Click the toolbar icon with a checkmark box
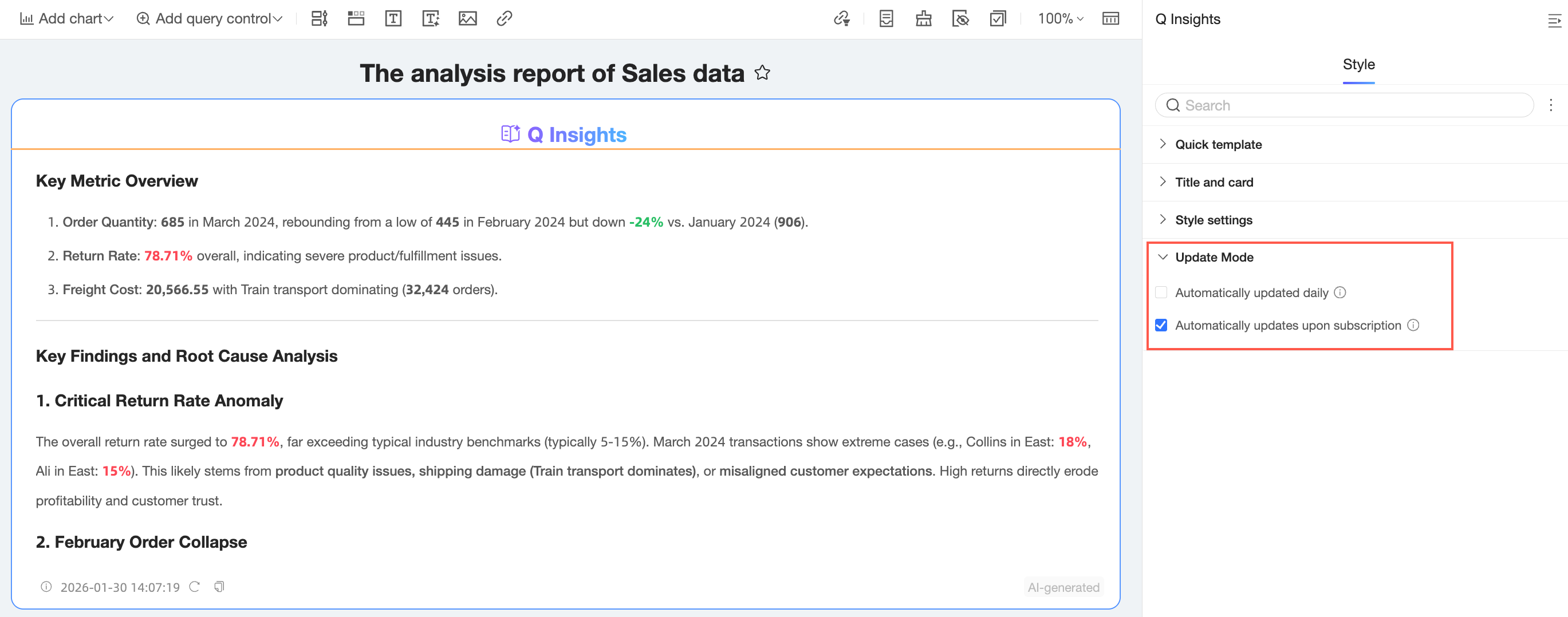Viewport: 1568px width, 617px height. (x=998, y=19)
